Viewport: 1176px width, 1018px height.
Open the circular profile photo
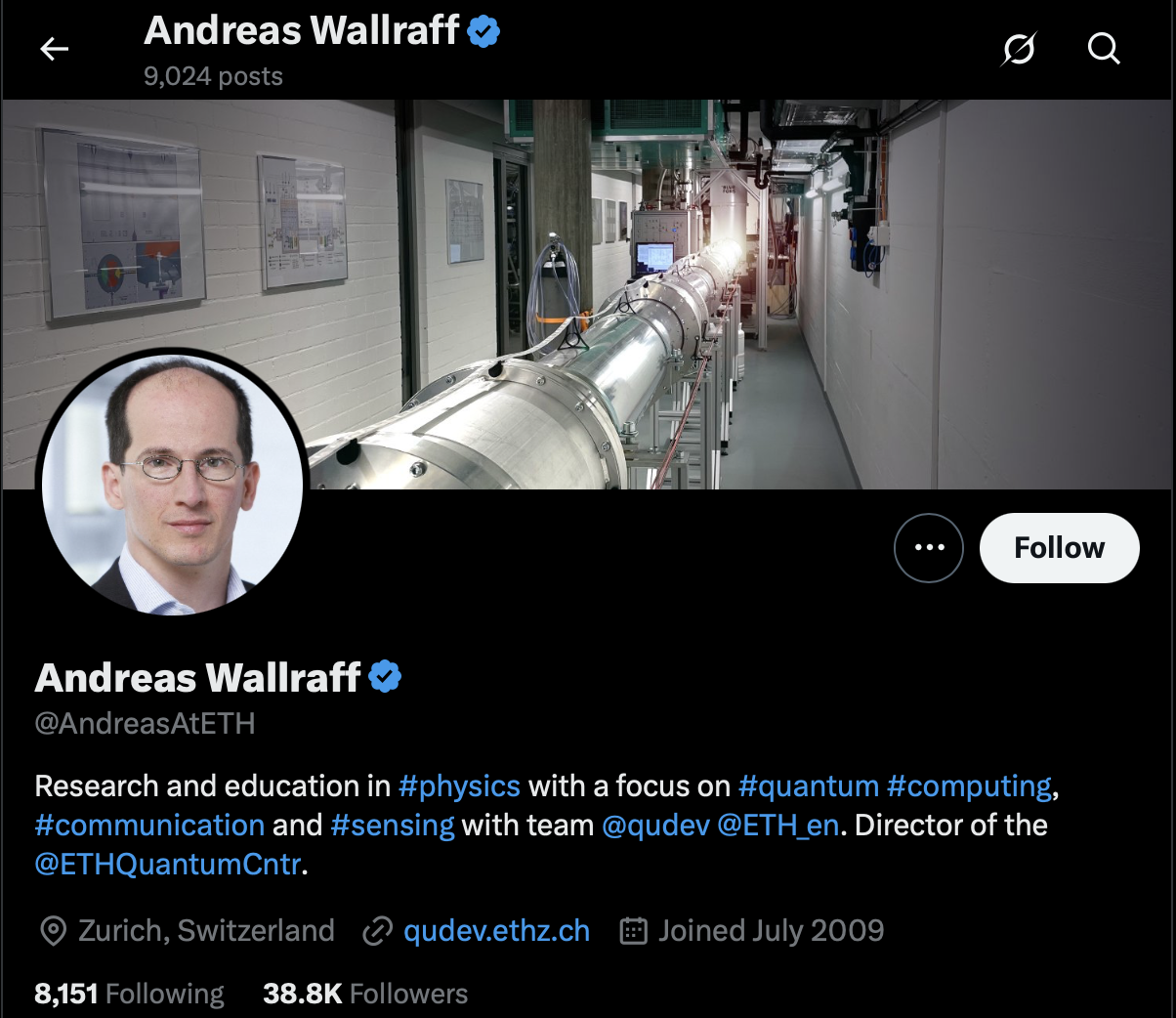pyautogui.click(x=173, y=483)
